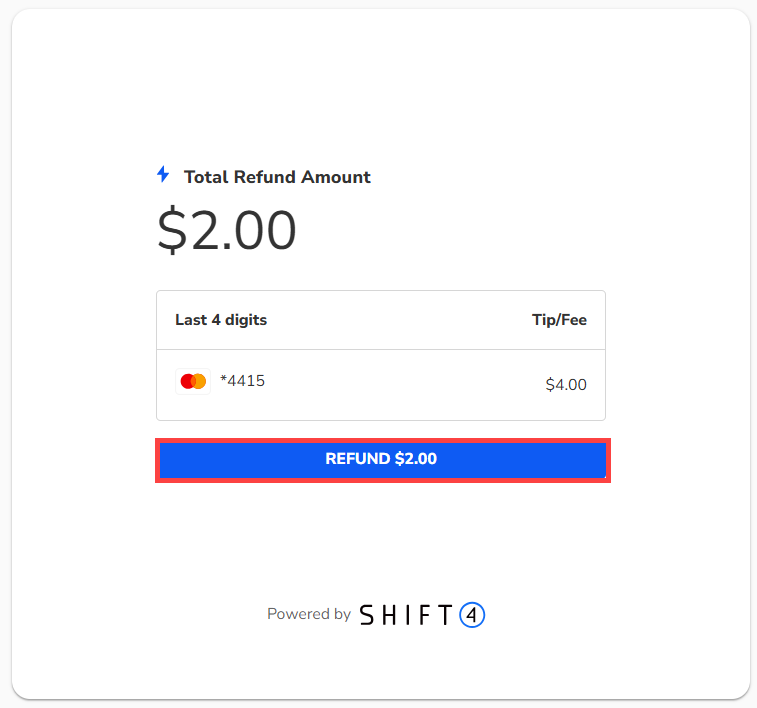Click the letter I in Shift4 logo

pyautogui.click(x=407, y=614)
